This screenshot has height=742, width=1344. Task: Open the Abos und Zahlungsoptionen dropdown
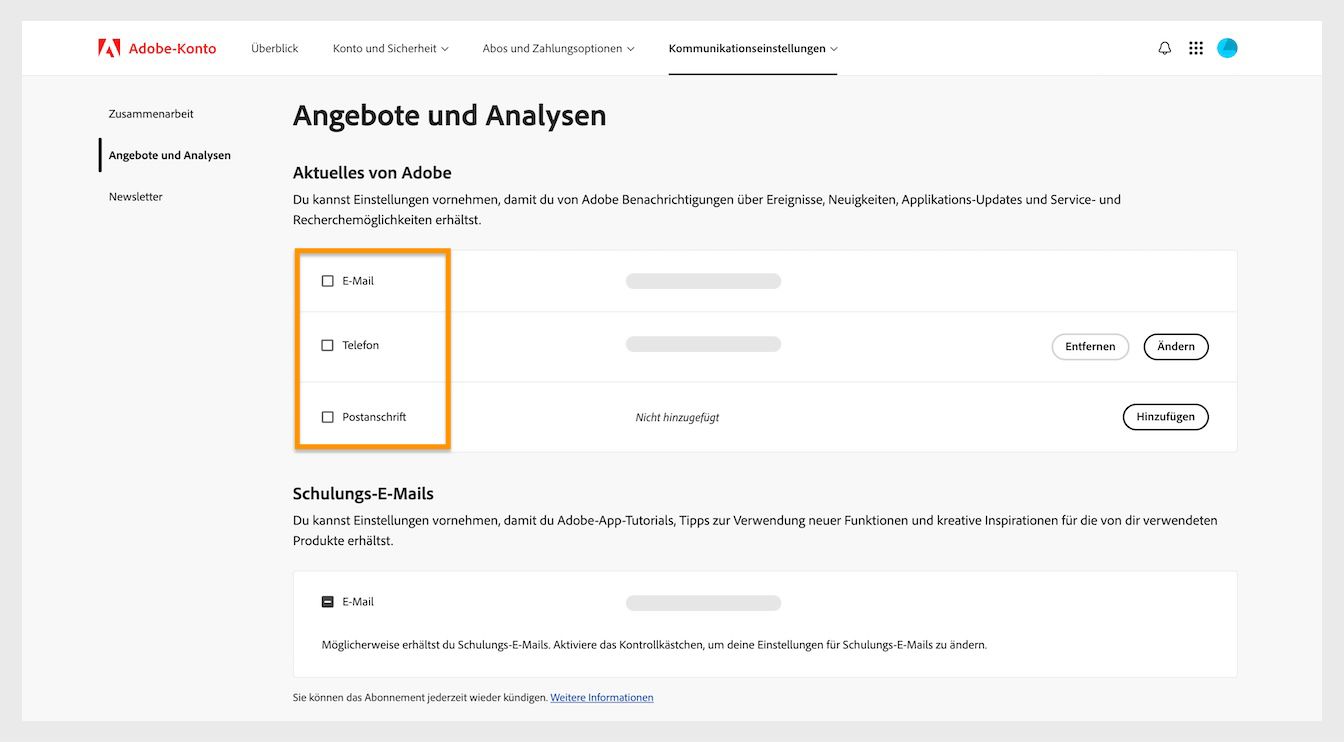[x=557, y=47]
